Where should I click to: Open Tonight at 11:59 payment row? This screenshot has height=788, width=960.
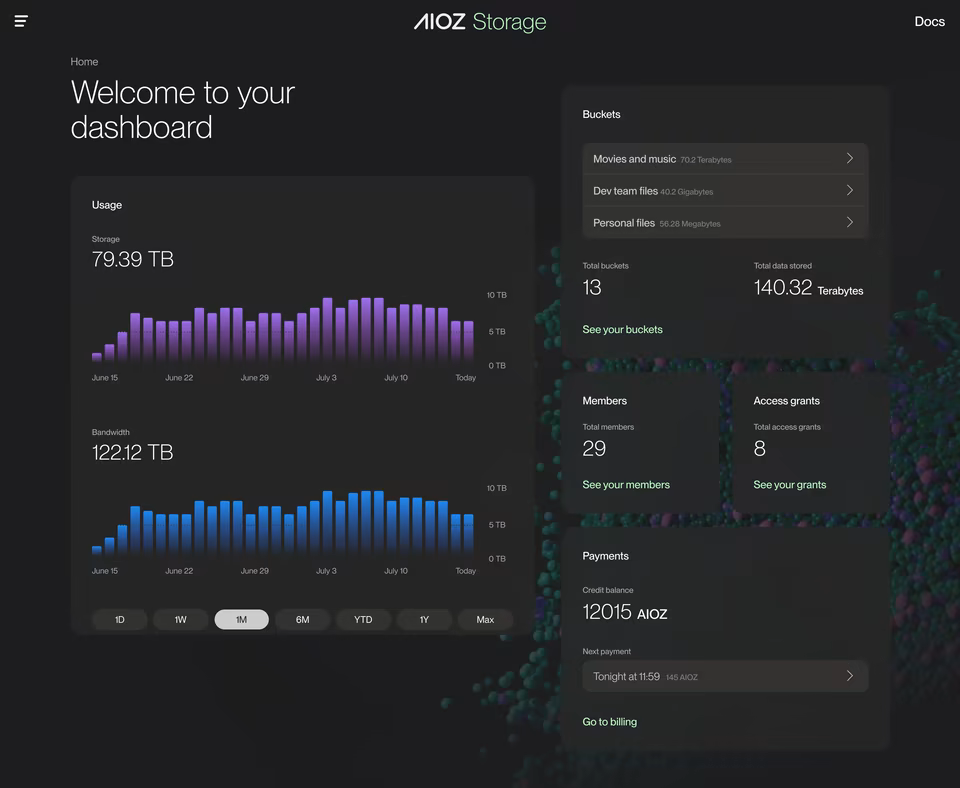point(725,676)
